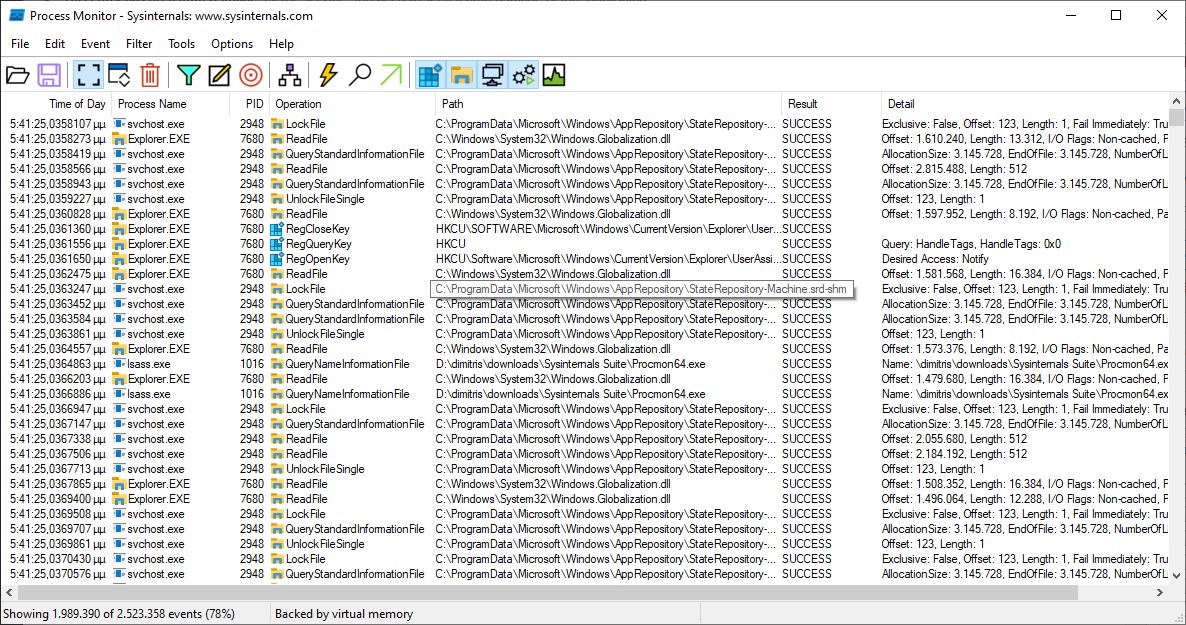Select the 5:41:25,0364863 lsass.exe row

pyautogui.click(x=585, y=364)
